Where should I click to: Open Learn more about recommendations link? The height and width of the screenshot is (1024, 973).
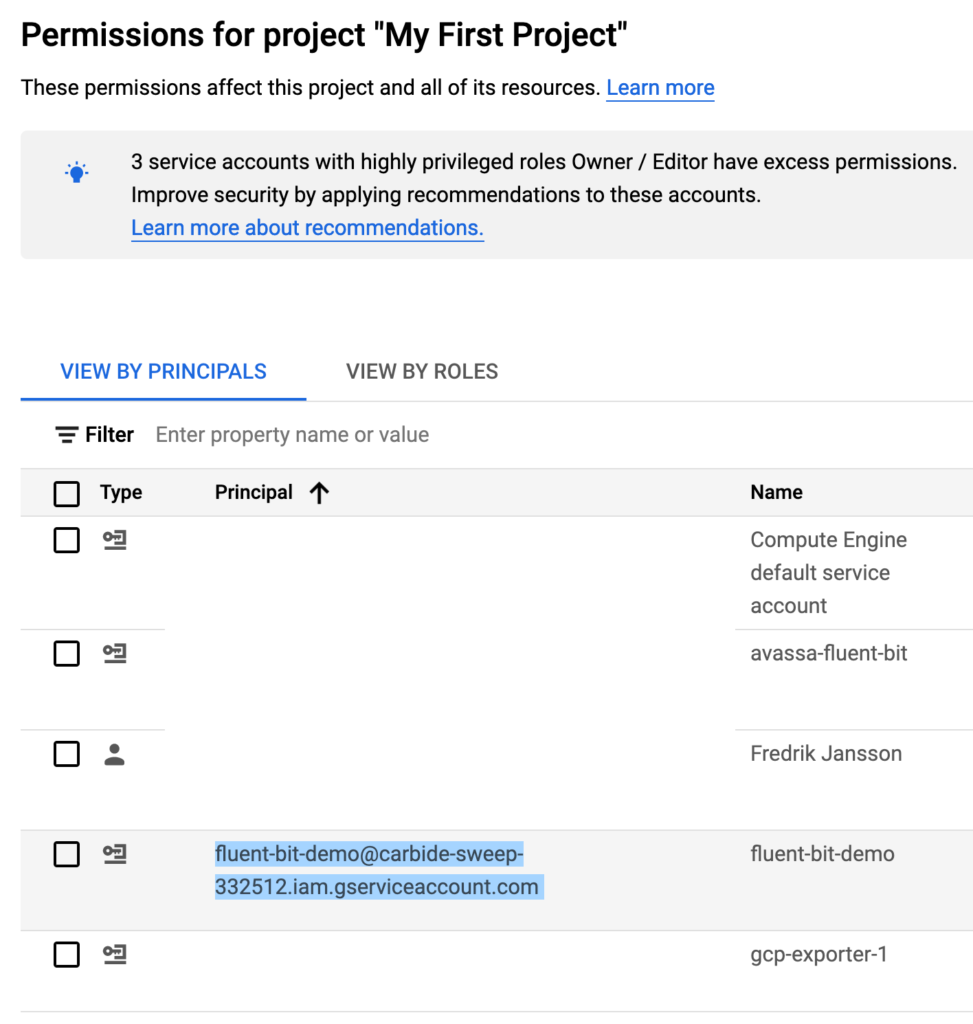tap(307, 228)
